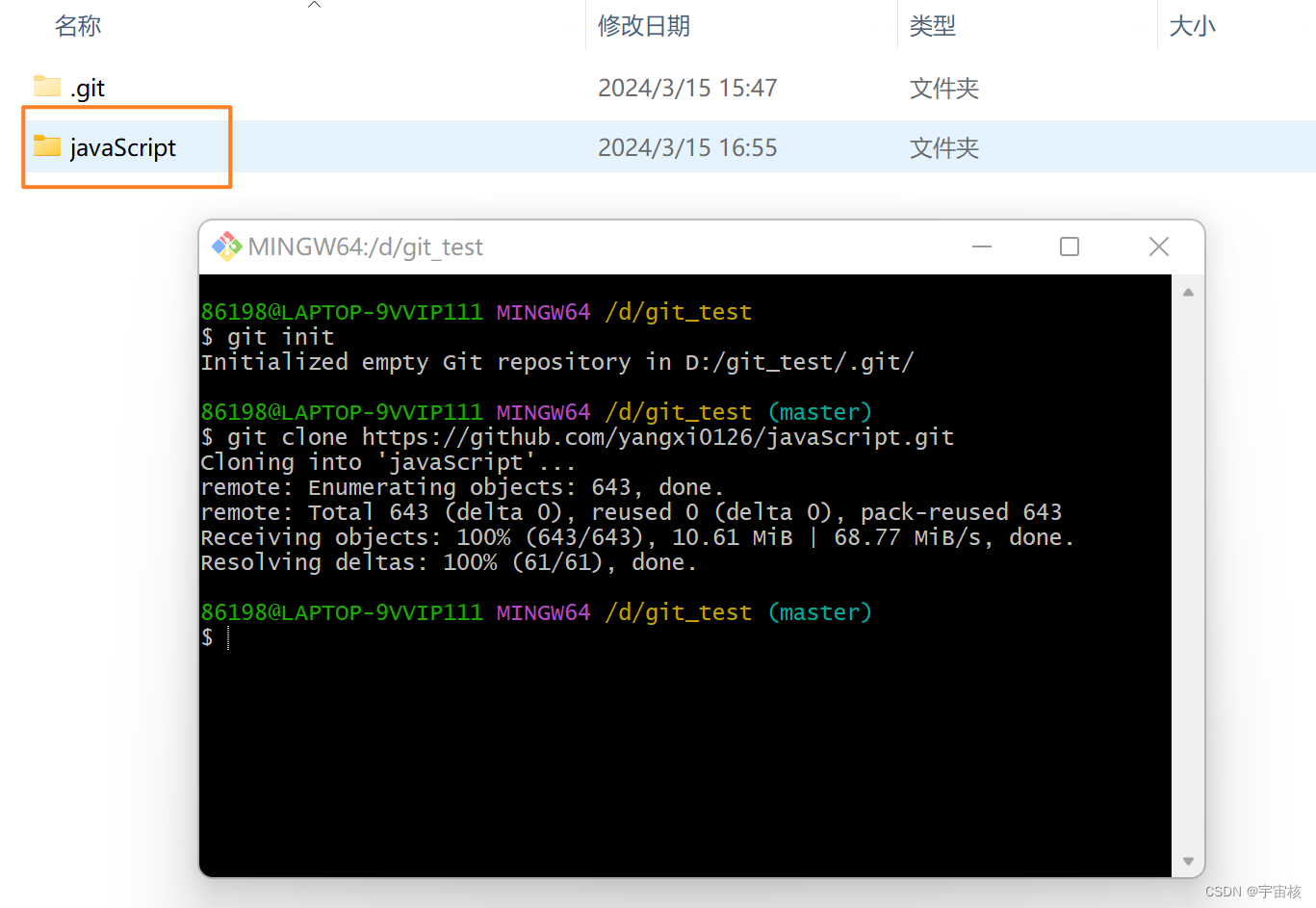Select the javaScript folder name
The height and width of the screenshot is (908, 1316).
point(123,147)
